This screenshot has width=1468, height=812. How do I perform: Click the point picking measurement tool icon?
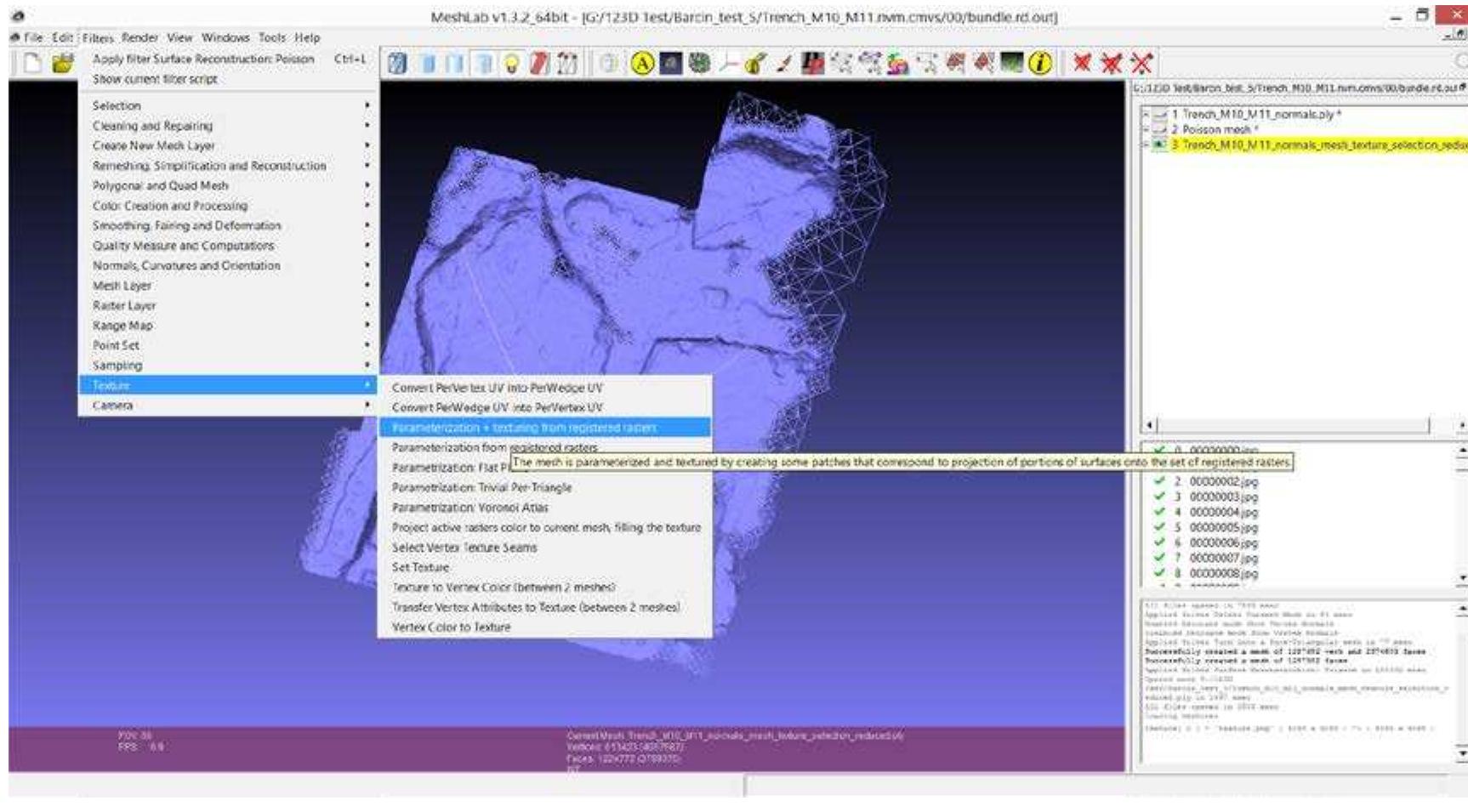pyautogui.click(x=727, y=61)
